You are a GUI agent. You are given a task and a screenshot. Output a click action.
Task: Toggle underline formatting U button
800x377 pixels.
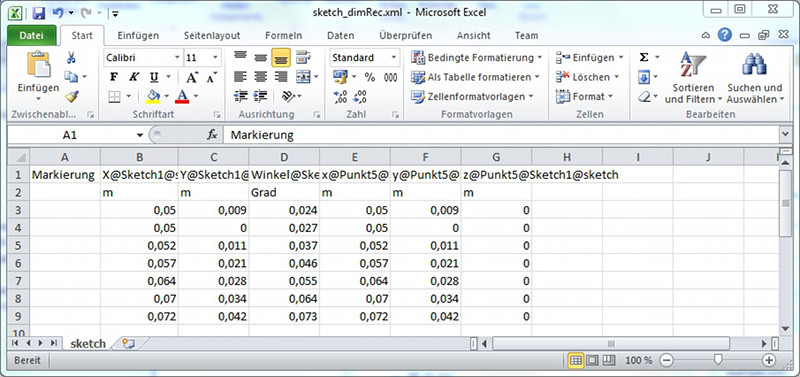click(154, 77)
